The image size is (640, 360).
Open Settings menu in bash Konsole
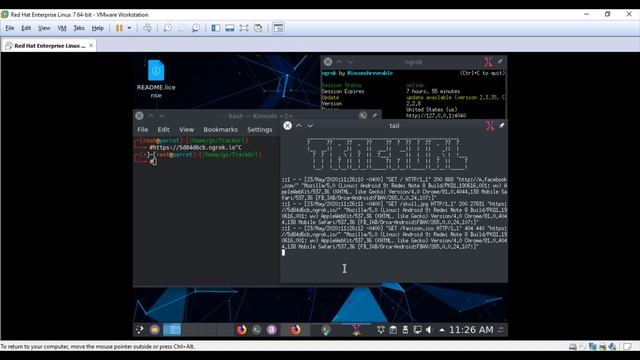point(260,129)
